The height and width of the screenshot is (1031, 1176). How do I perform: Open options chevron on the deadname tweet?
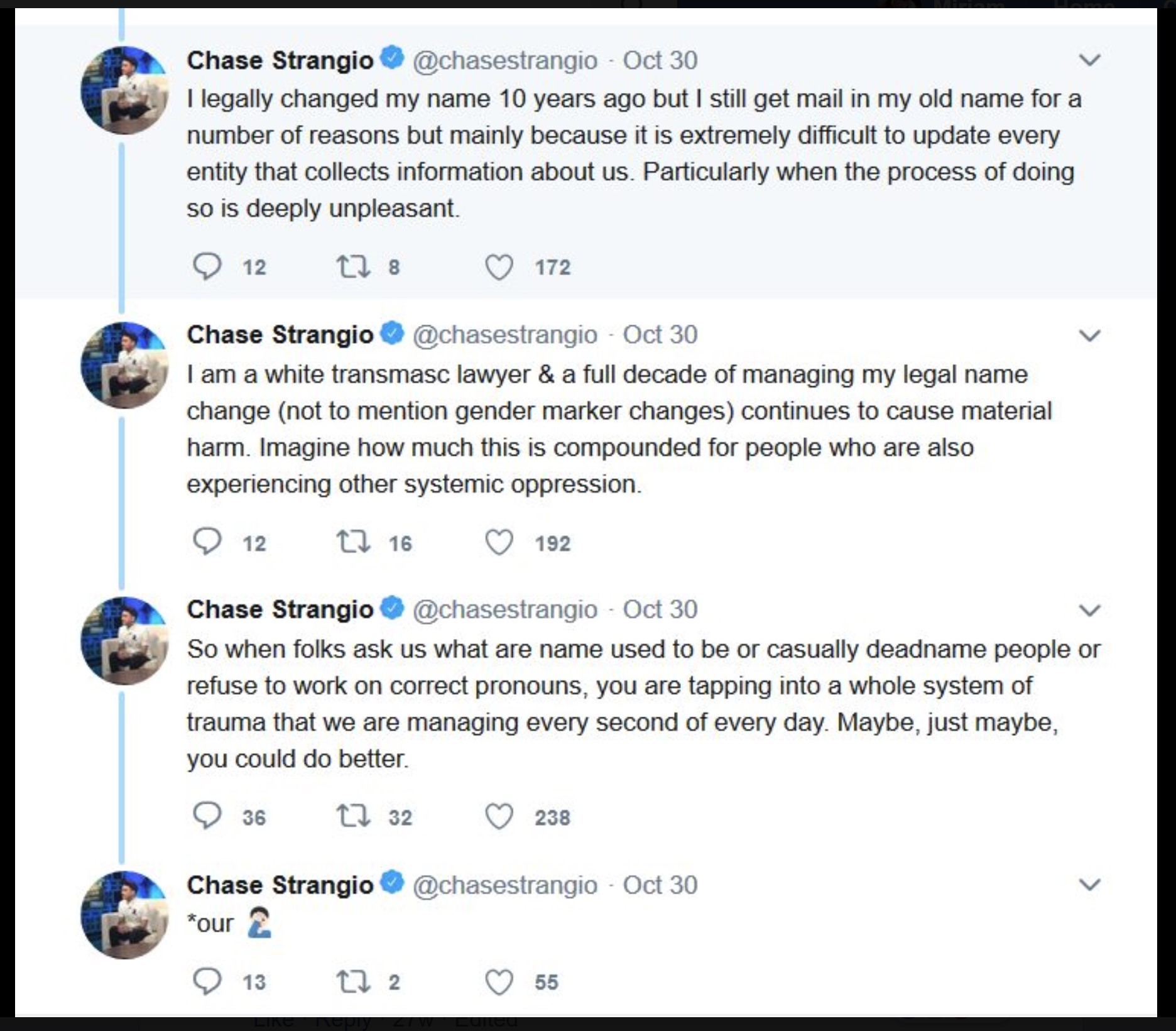tap(1089, 609)
